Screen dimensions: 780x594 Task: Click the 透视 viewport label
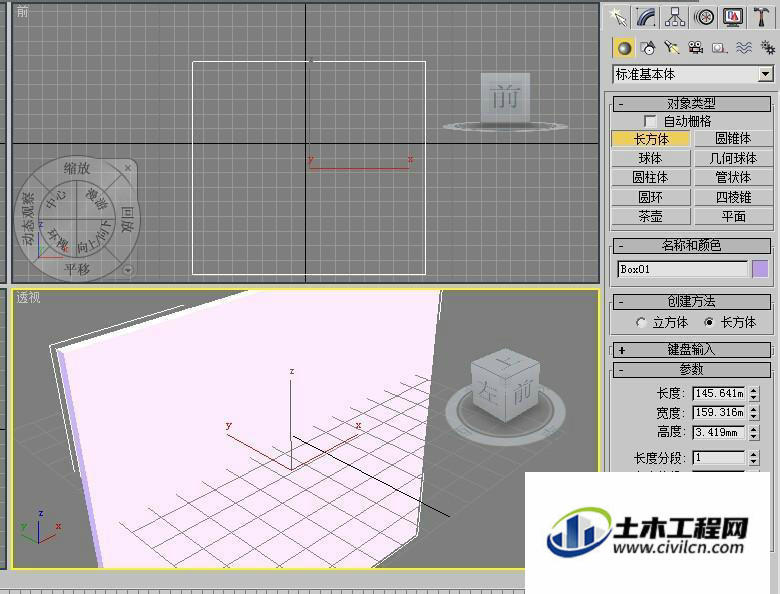[28, 297]
